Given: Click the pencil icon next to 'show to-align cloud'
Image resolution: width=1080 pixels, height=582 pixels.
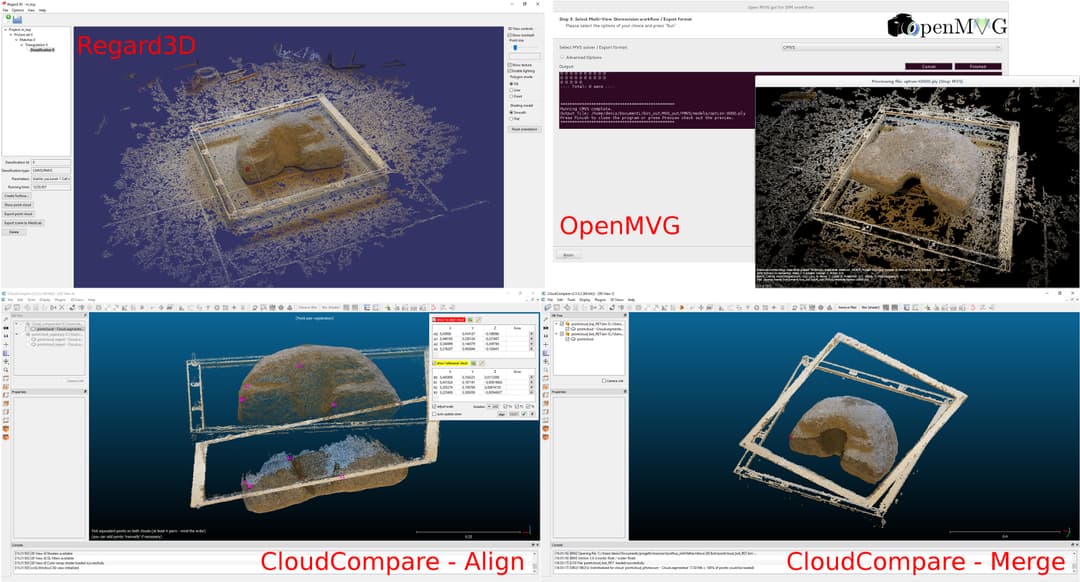Looking at the screenshot, I should coord(478,319).
